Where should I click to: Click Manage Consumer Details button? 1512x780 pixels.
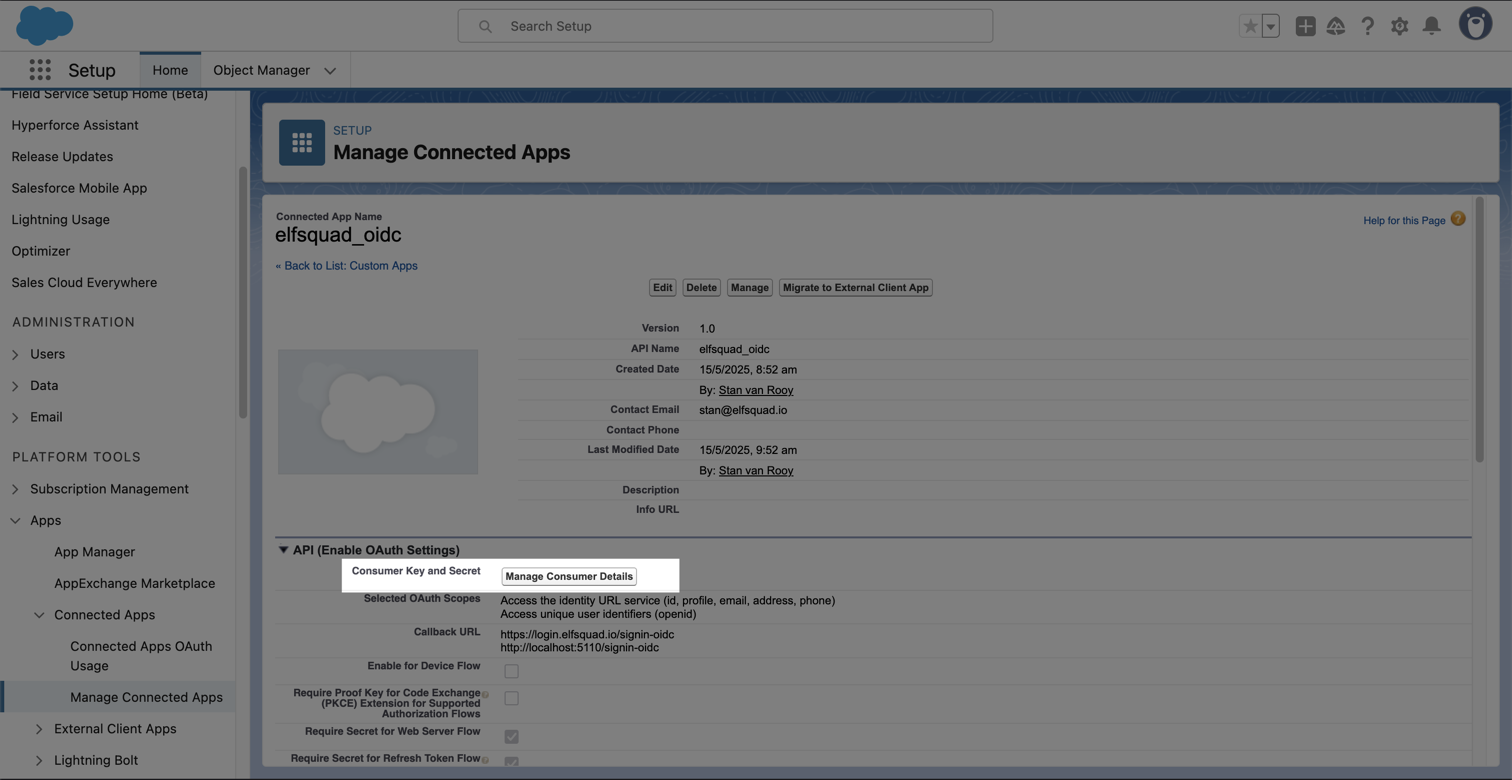(x=569, y=577)
